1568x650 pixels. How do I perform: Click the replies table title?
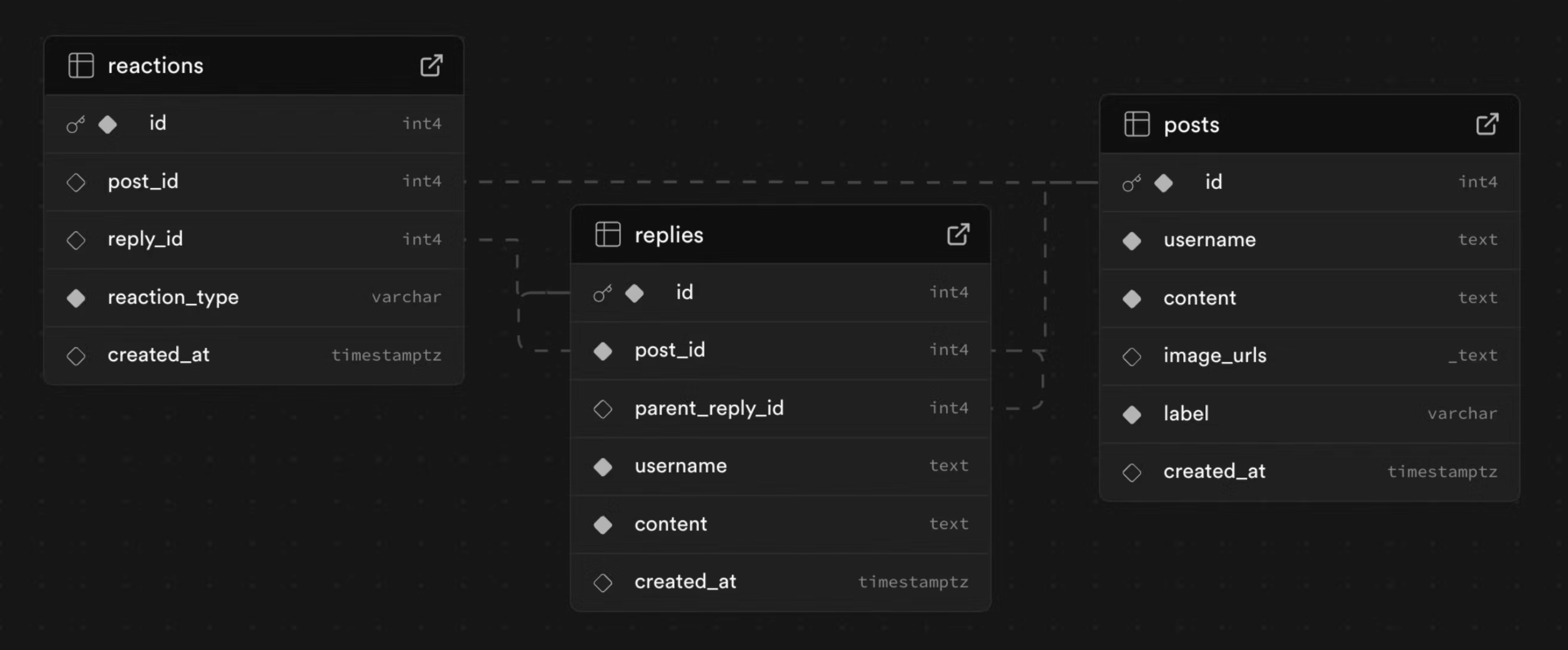pyautogui.click(x=668, y=235)
